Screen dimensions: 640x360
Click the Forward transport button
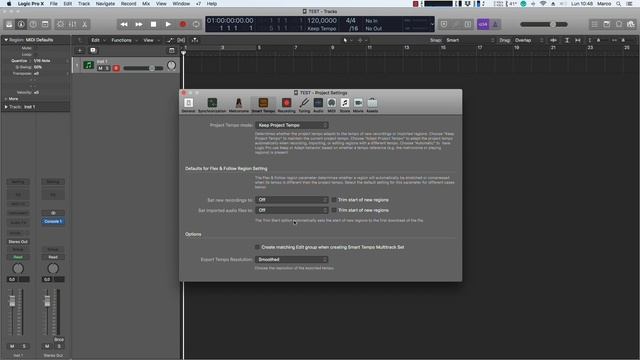[x=139, y=24]
